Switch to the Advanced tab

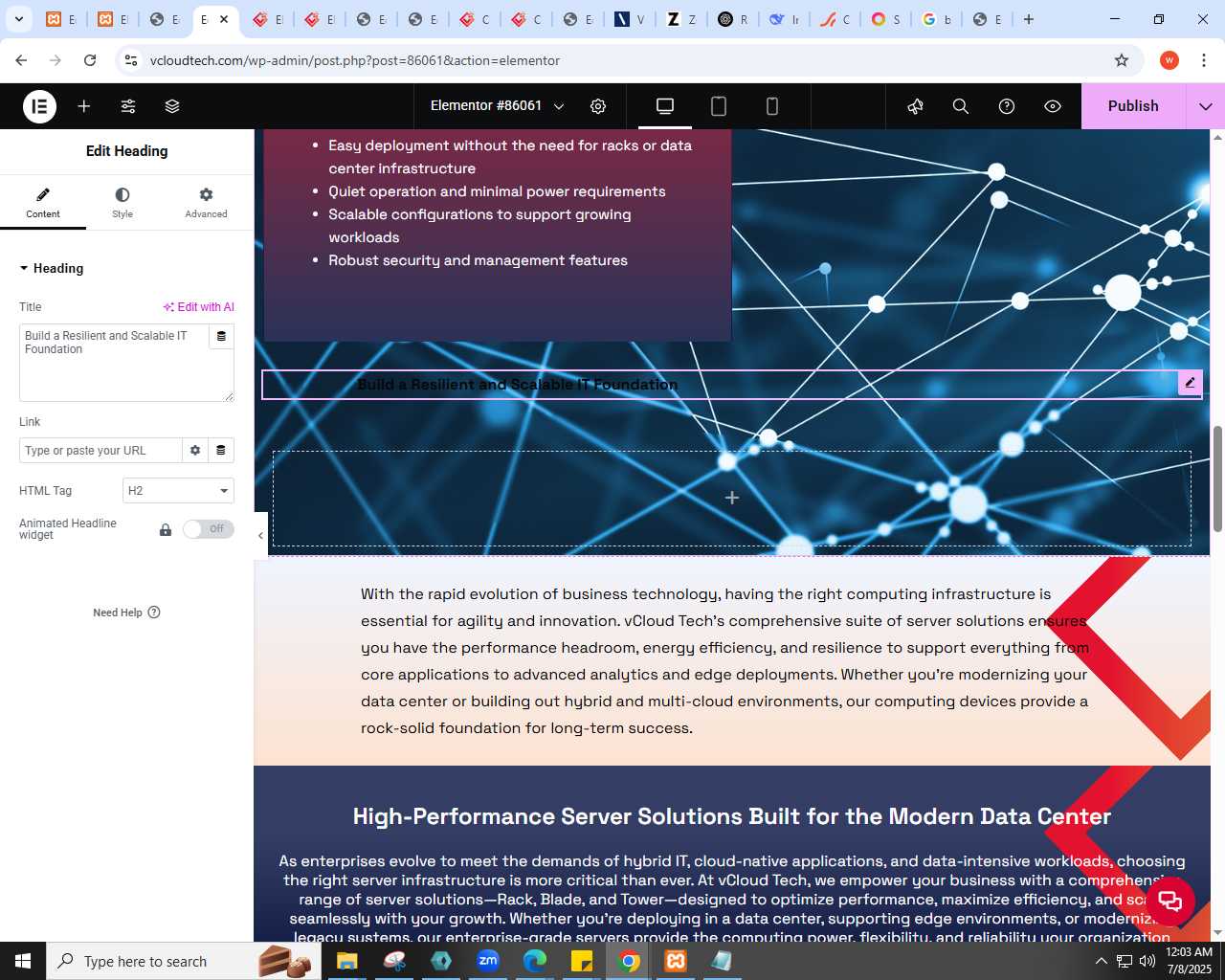click(206, 203)
